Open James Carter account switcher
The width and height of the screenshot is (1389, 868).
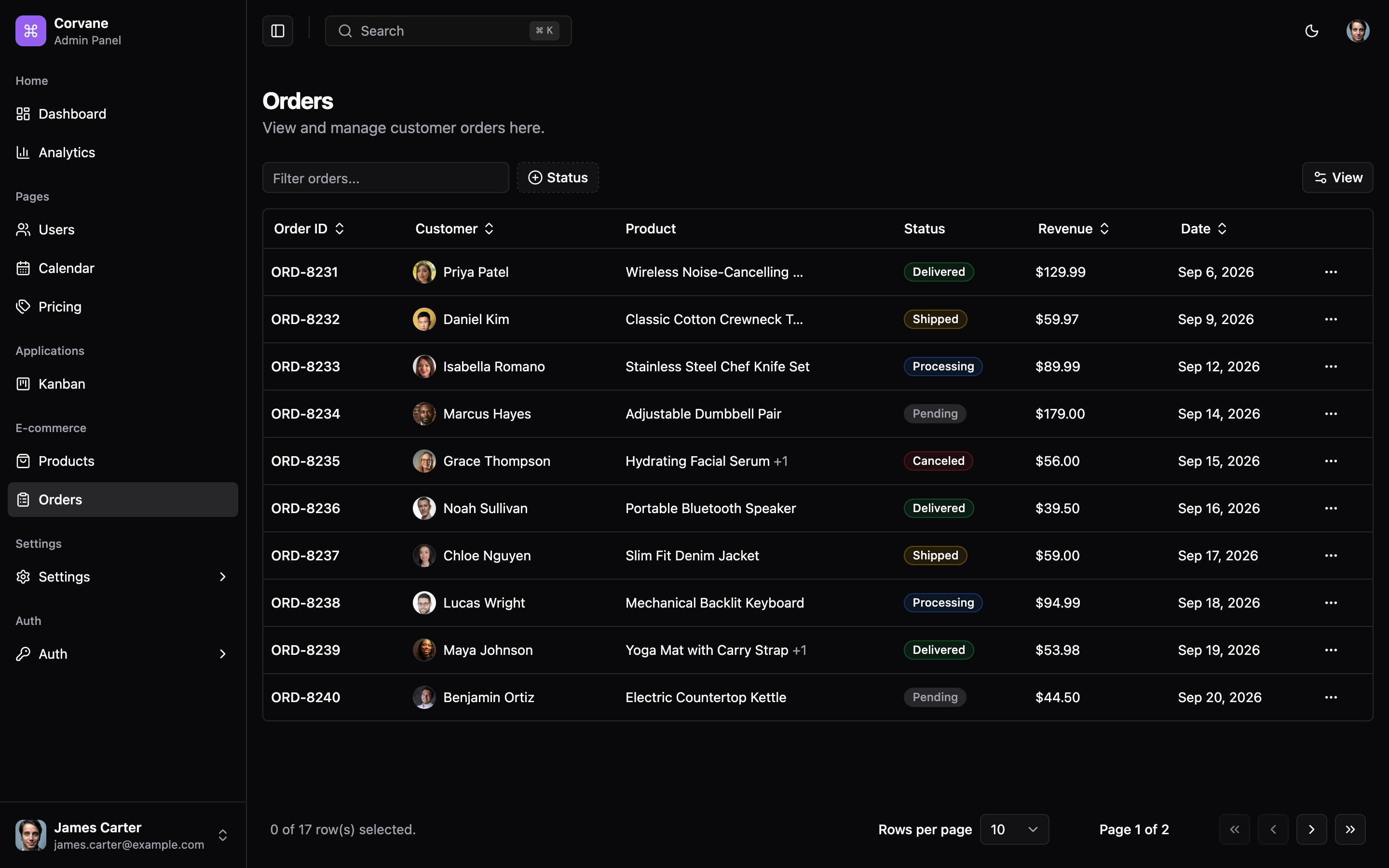[123, 835]
